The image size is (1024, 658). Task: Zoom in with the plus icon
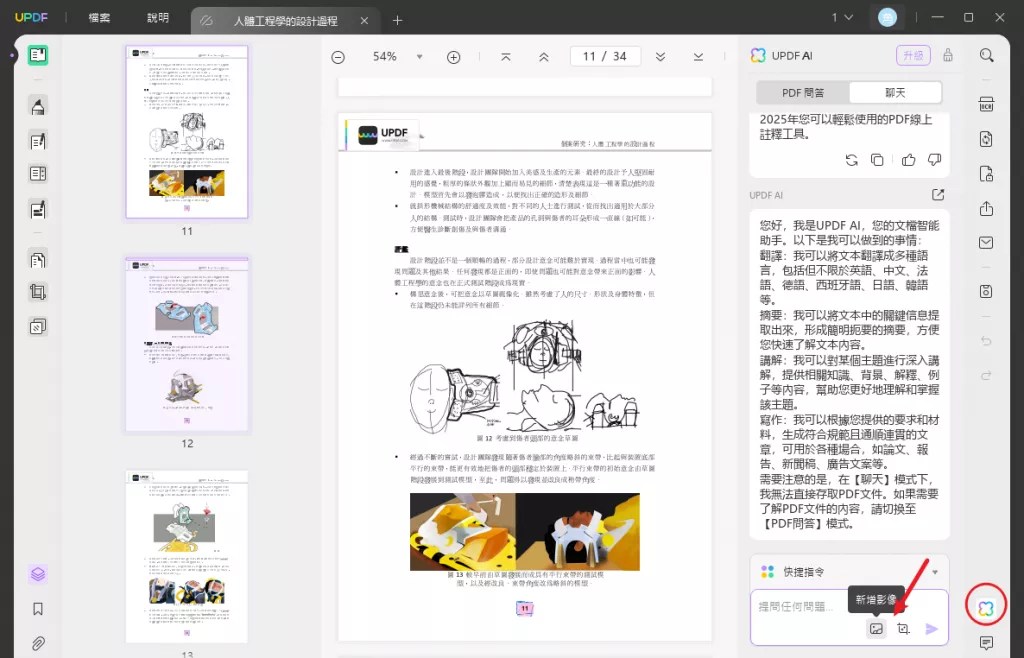coord(453,57)
